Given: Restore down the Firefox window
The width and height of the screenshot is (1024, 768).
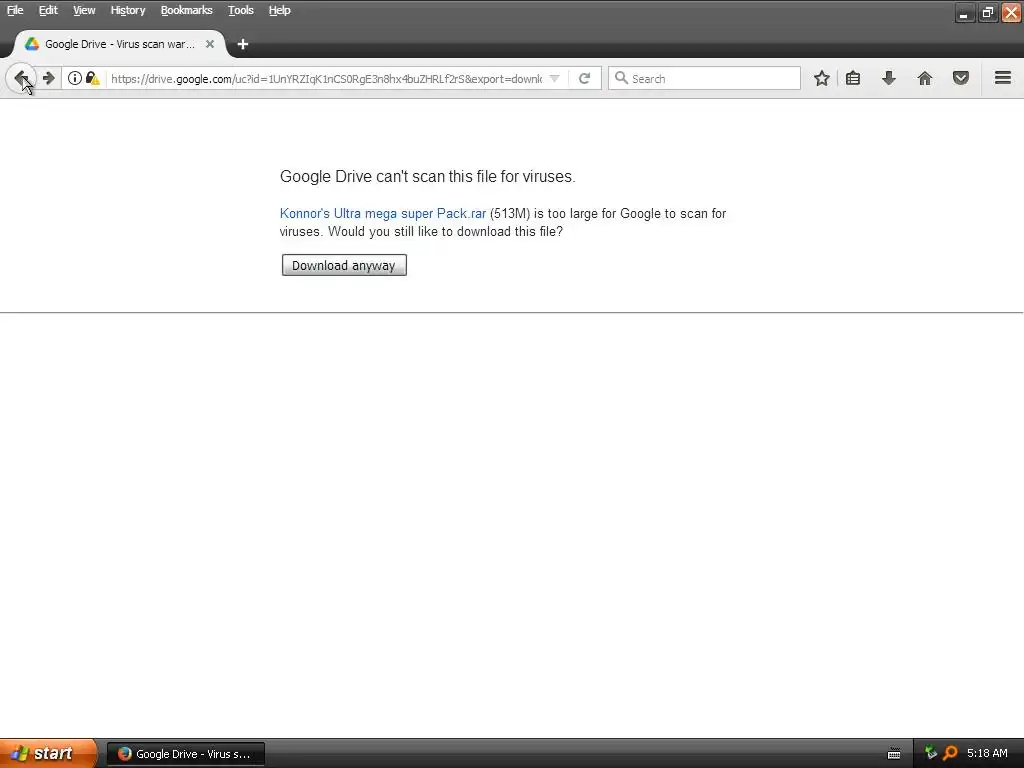Looking at the screenshot, I should pos(987,12).
